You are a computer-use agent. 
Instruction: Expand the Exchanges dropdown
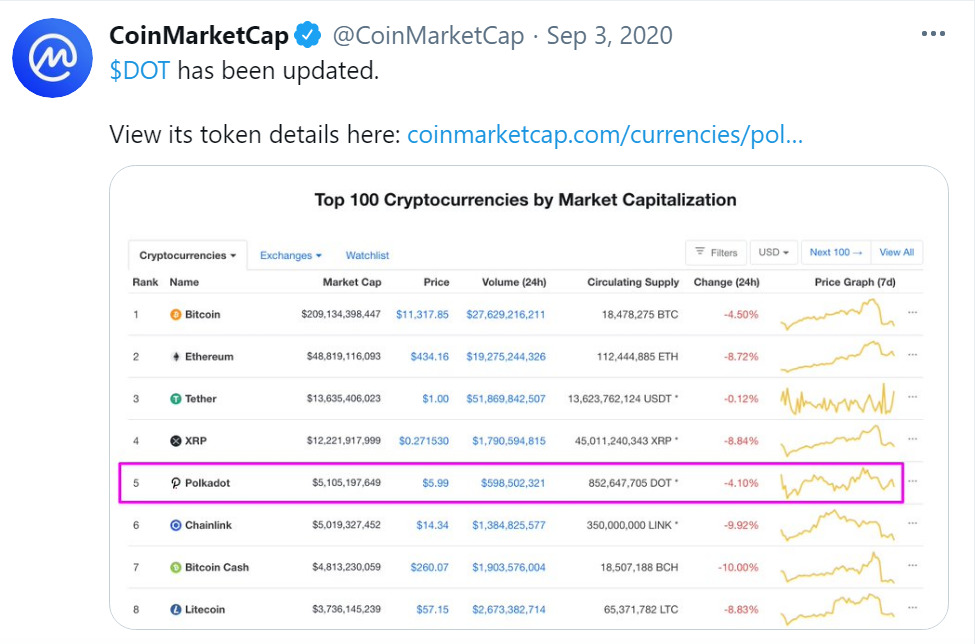[x=290, y=255]
